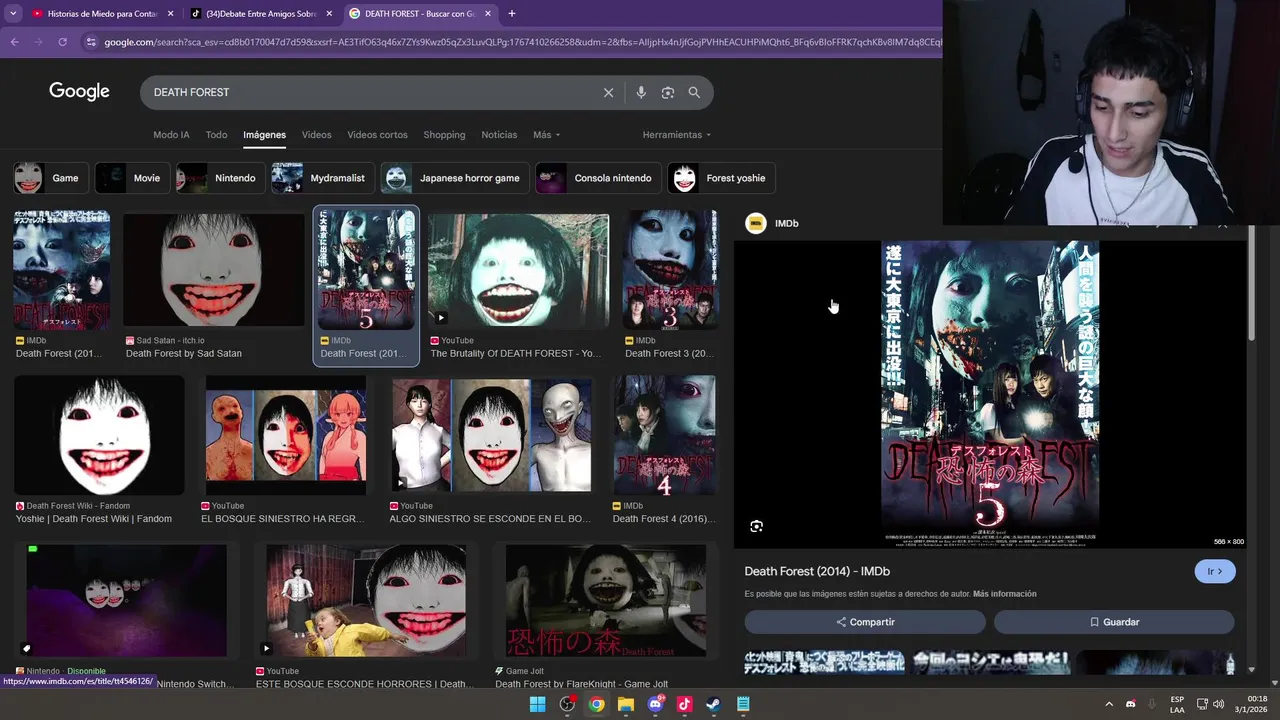Viewport: 1280px width, 720px height.
Task: Click the Google logo
Action: click(x=79, y=92)
